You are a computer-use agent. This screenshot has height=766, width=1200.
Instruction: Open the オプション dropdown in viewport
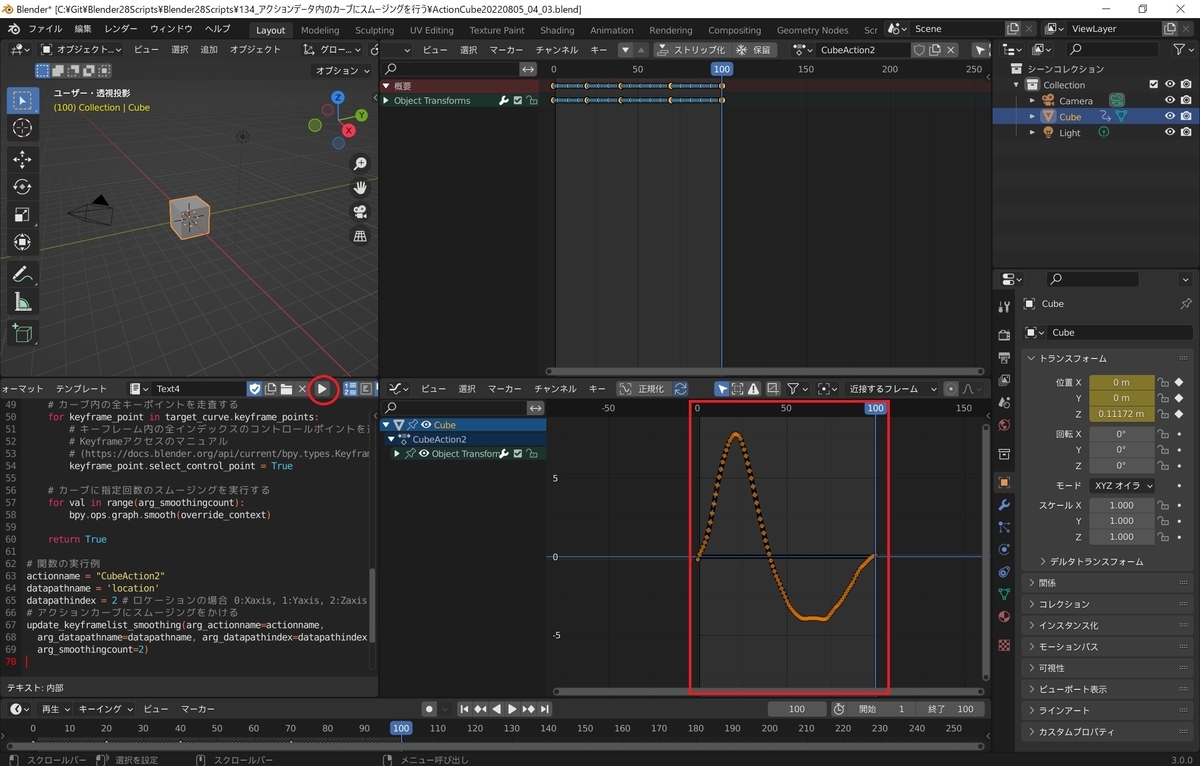pyautogui.click(x=343, y=71)
